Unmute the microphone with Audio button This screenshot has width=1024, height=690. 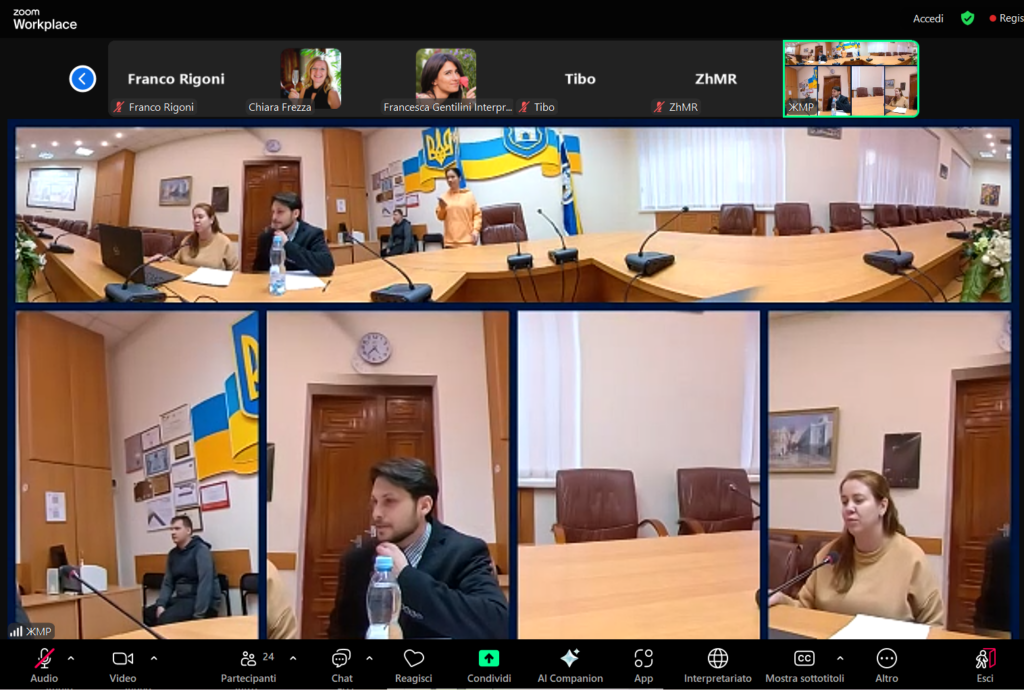click(44, 658)
